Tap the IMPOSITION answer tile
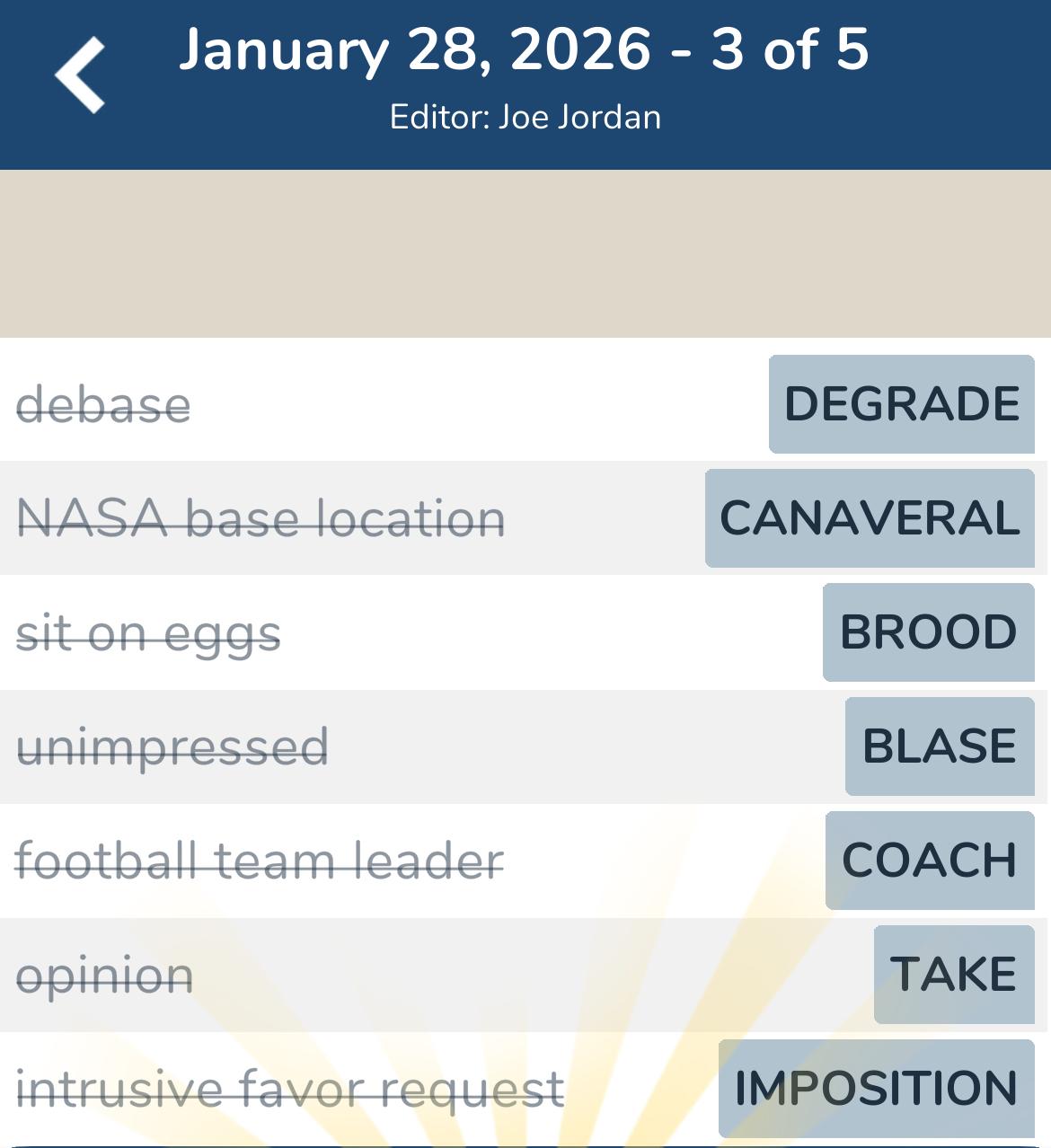The width and height of the screenshot is (1051, 1148). point(876,1089)
